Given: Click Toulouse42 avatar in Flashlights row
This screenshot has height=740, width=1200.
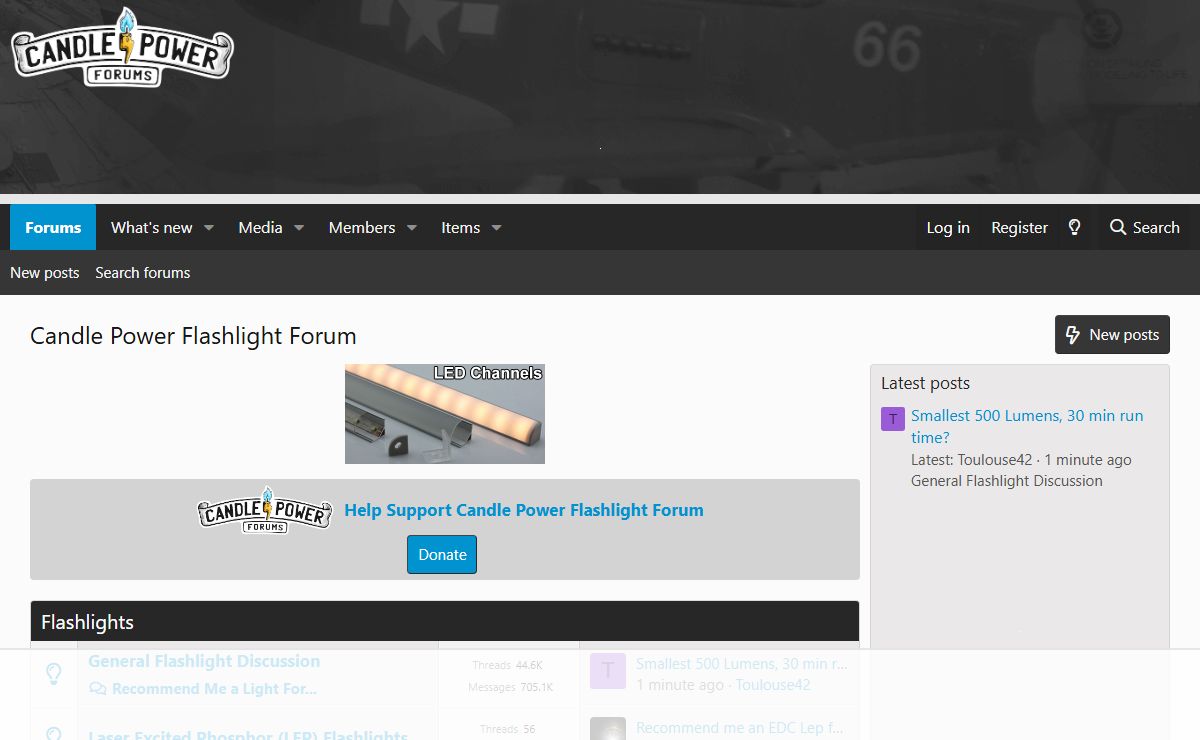Looking at the screenshot, I should pos(608,672).
